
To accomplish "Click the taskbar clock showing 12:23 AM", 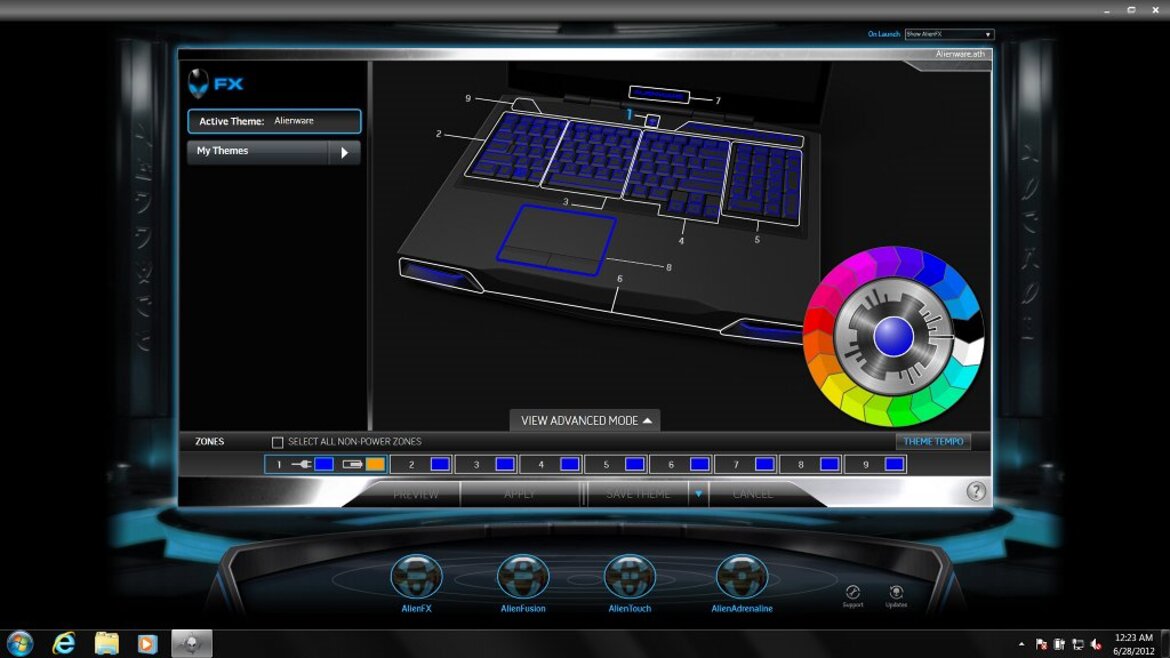I will [x=1133, y=645].
